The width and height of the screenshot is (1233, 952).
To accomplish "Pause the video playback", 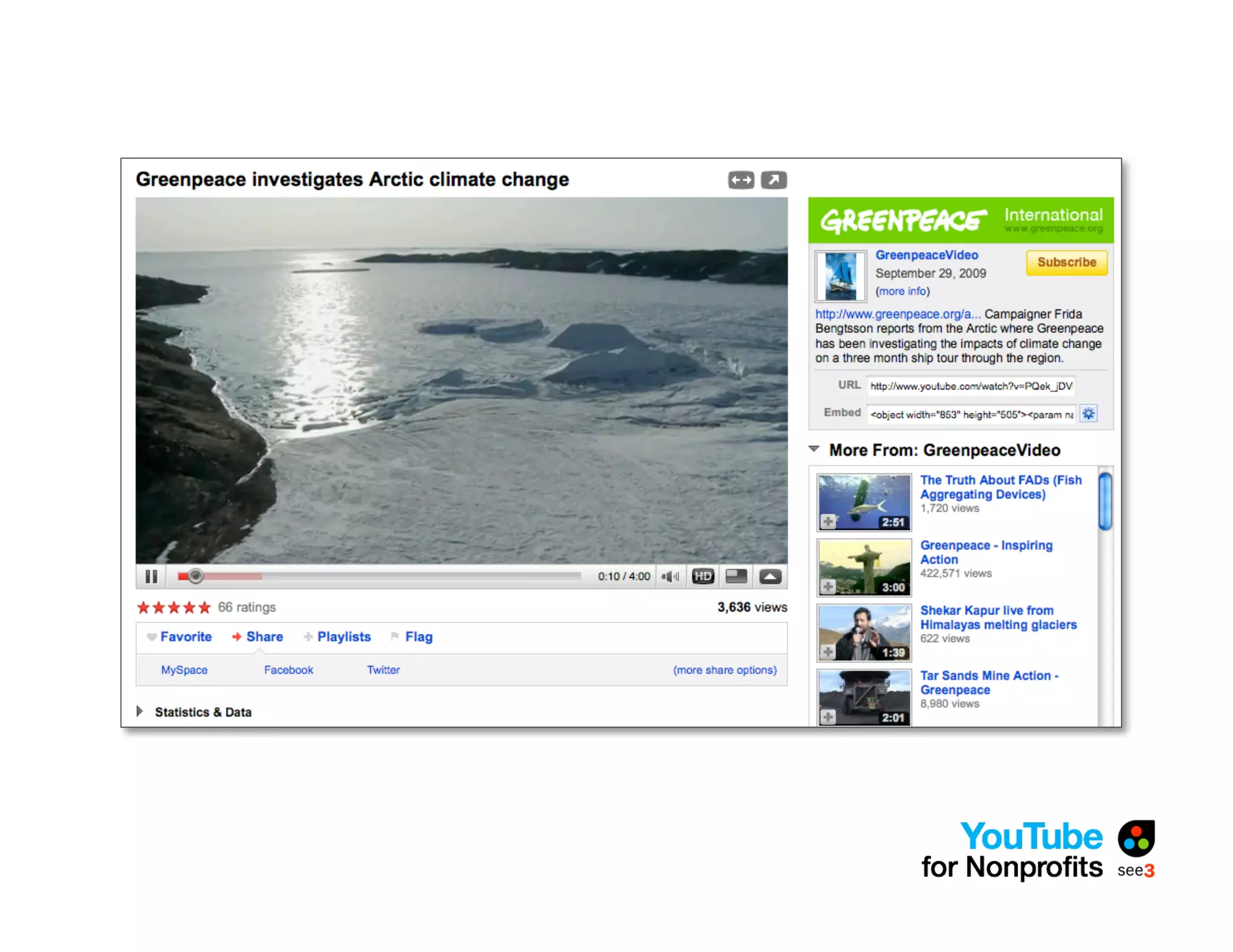I will 151,576.
